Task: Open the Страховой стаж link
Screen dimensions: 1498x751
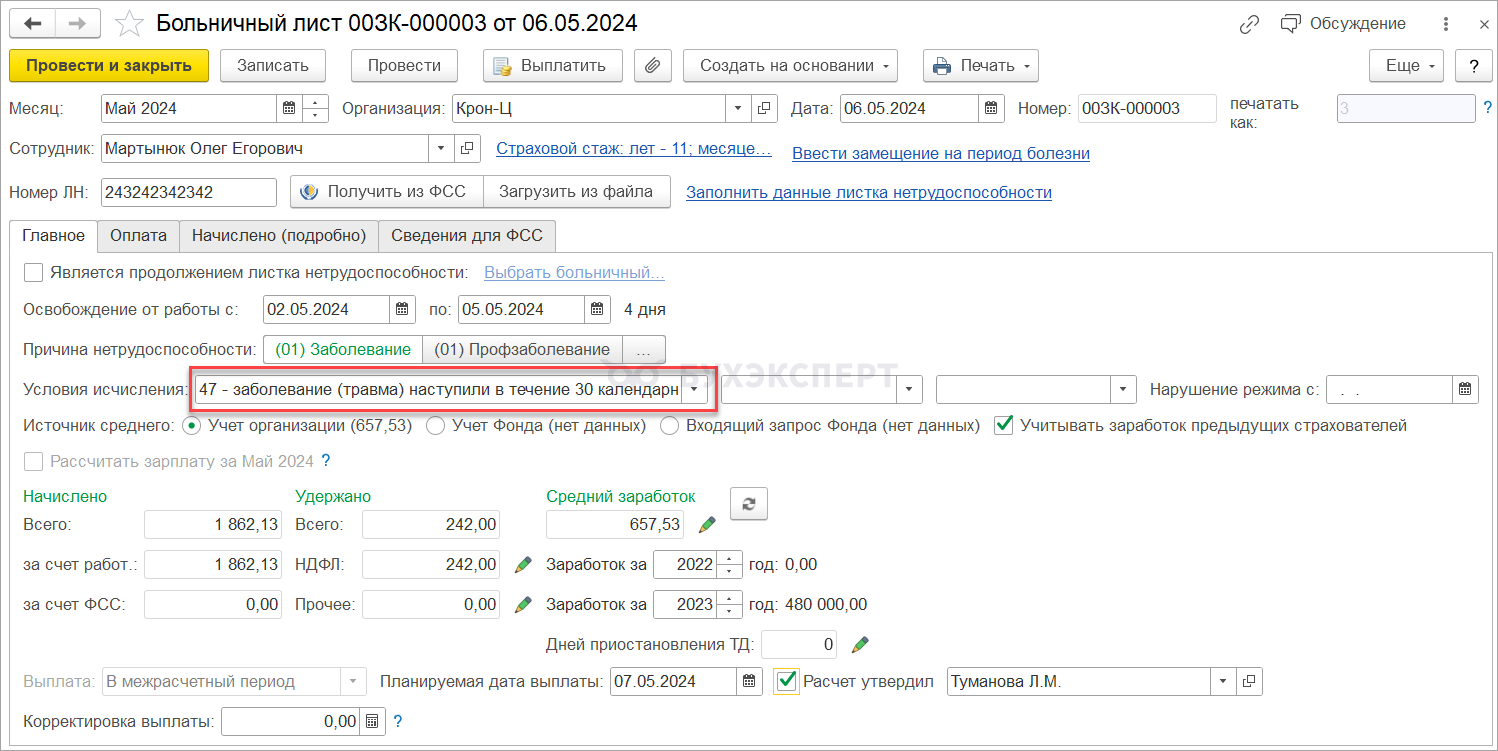Action: tap(634, 149)
